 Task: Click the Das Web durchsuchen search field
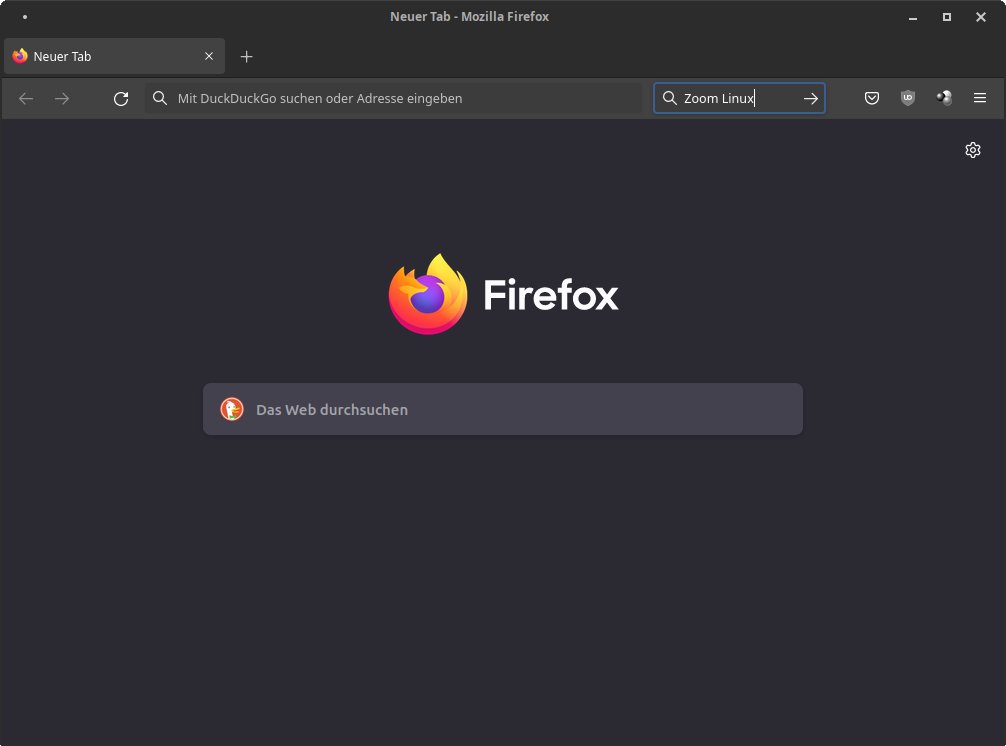click(x=503, y=409)
